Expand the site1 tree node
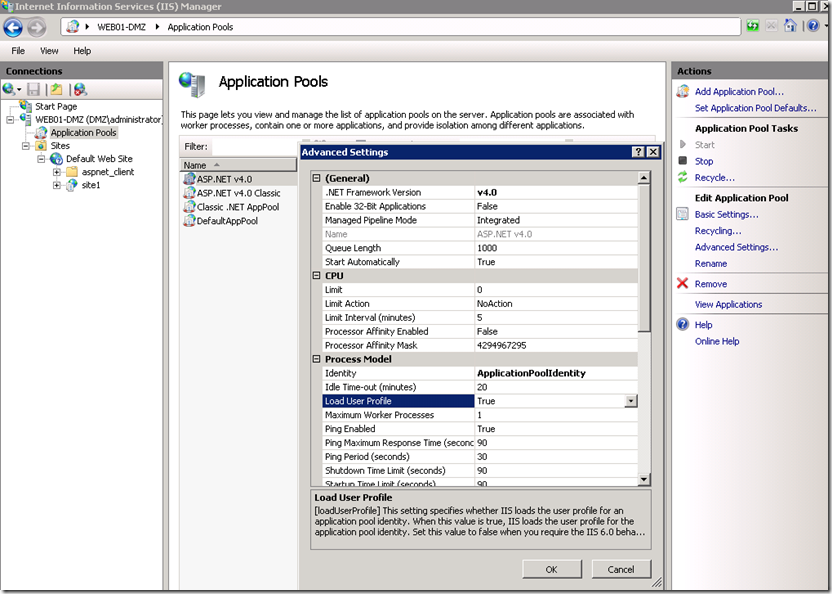The image size is (832, 594). [x=56, y=185]
